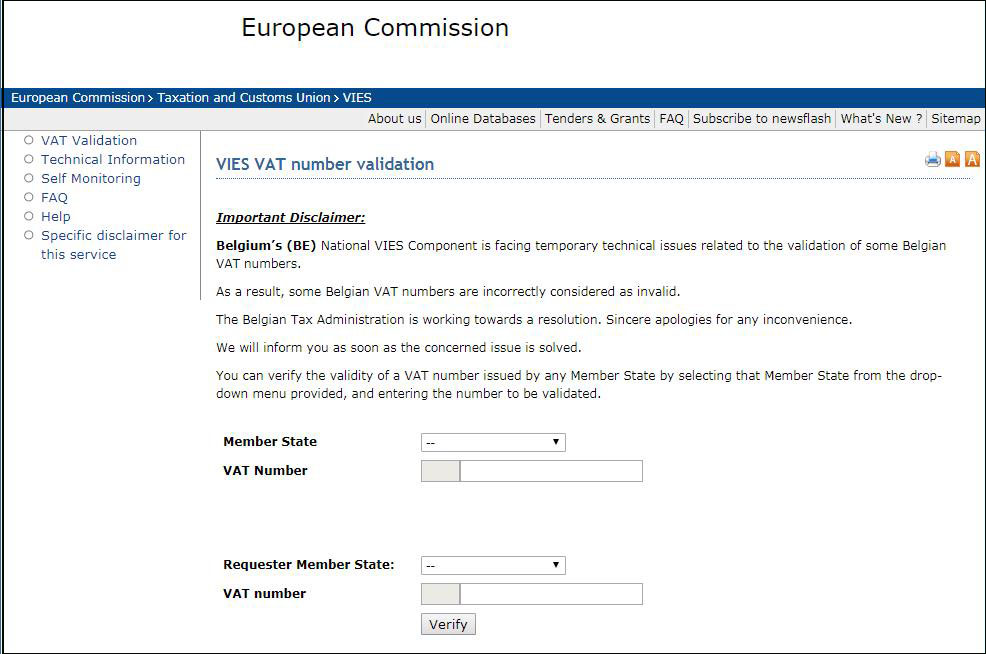This screenshot has height=654, width=986.
Task: Open the About us menu item
Action: [395, 118]
